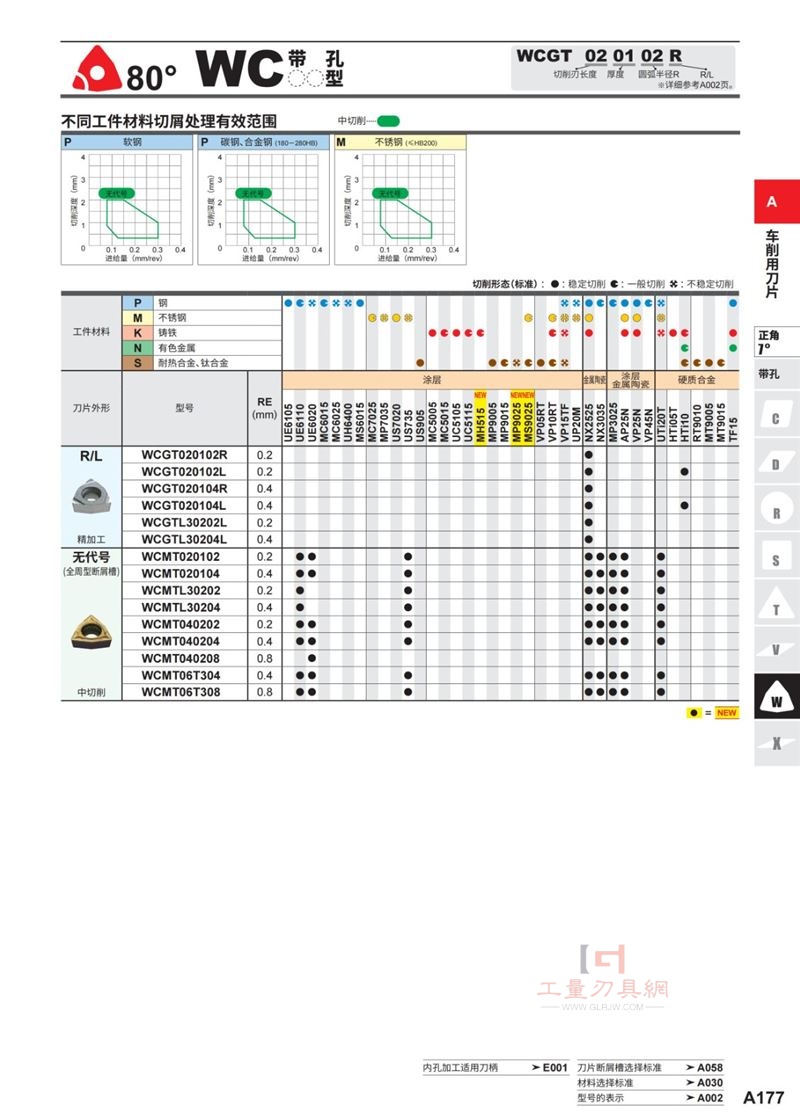Screen dimensions: 800x1120
Task: Click the page number A177
Action: pos(764,1097)
